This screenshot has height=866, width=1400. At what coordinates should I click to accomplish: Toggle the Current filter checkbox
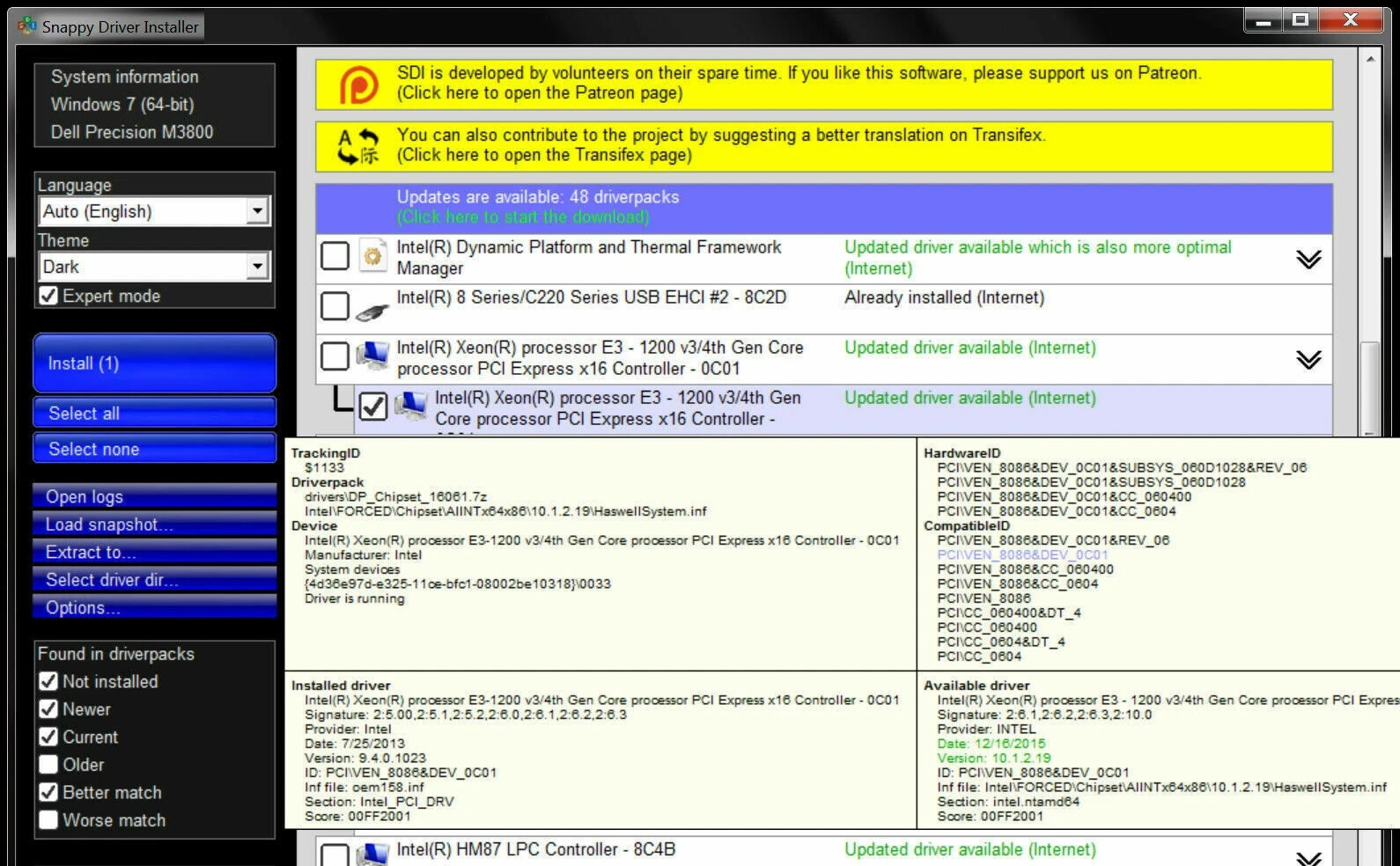coord(48,737)
